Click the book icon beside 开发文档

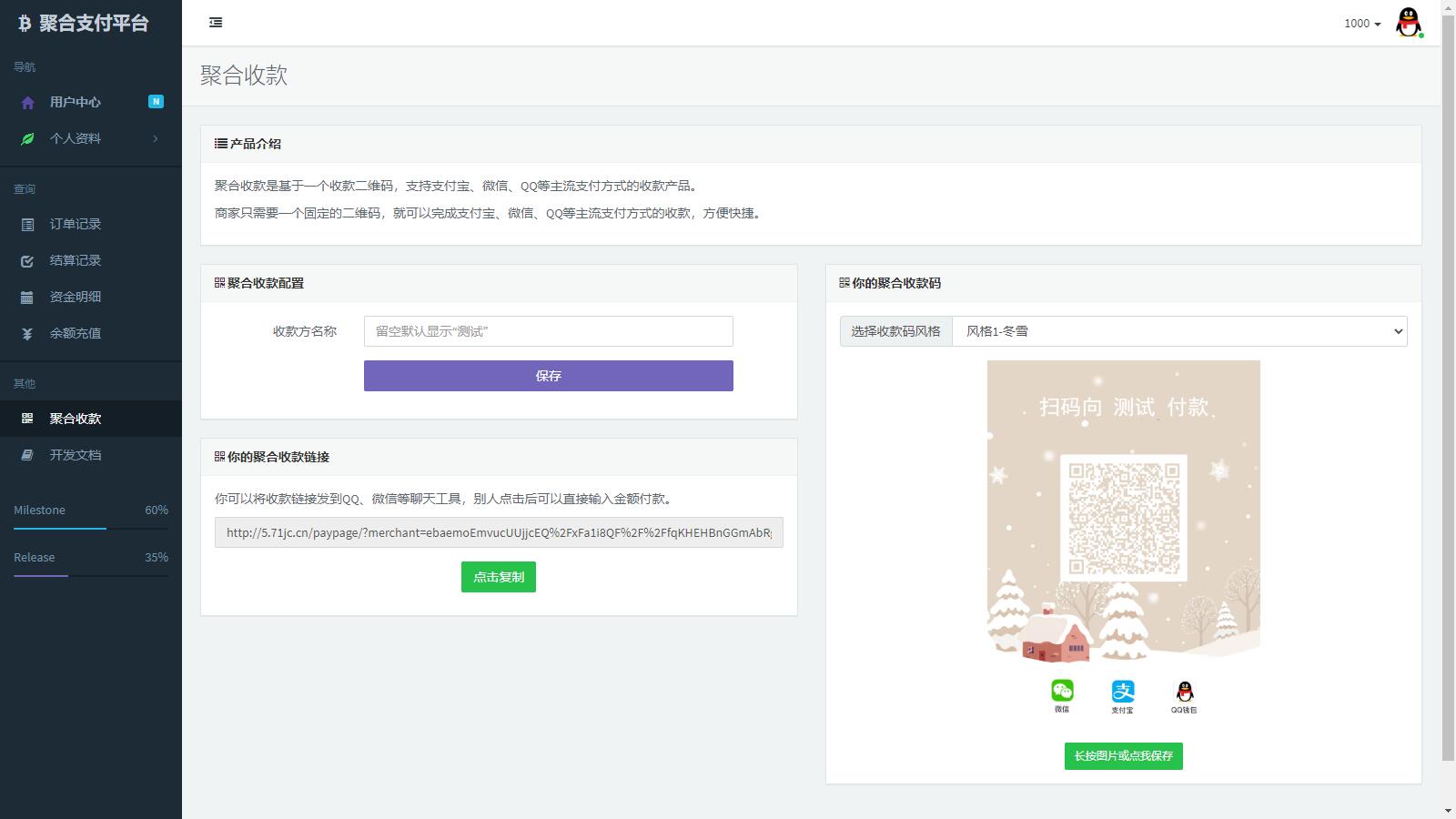coord(26,454)
